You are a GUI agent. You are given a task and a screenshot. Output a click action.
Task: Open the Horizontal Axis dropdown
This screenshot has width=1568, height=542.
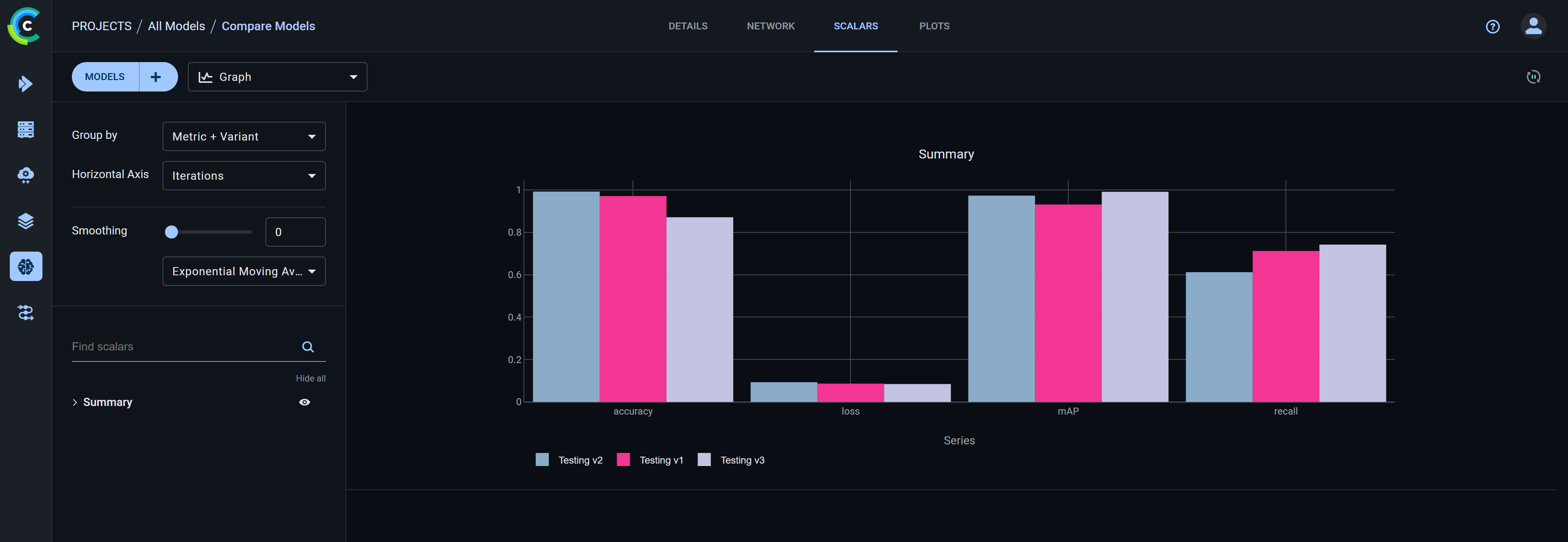[x=243, y=175]
